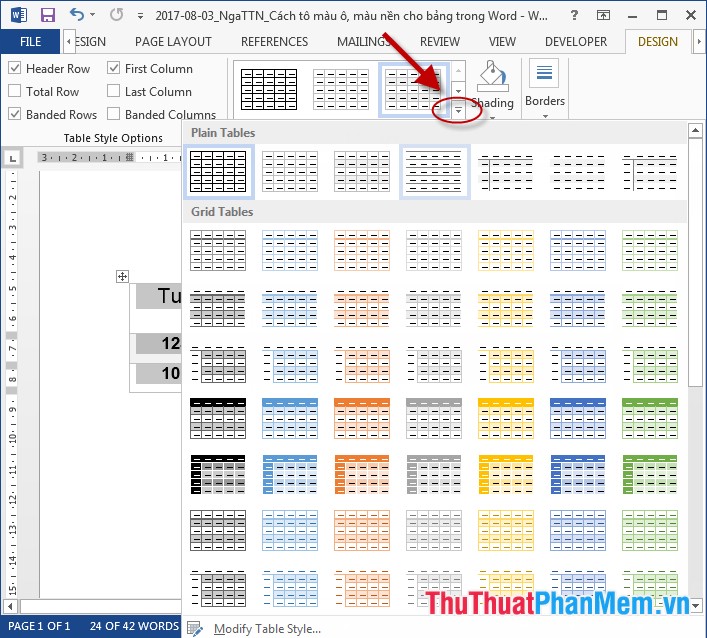Image resolution: width=707 pixels, height=638 pixels.
Task: Select yellow Grid Table 1 Light style
Action: (x=506, y=250)
